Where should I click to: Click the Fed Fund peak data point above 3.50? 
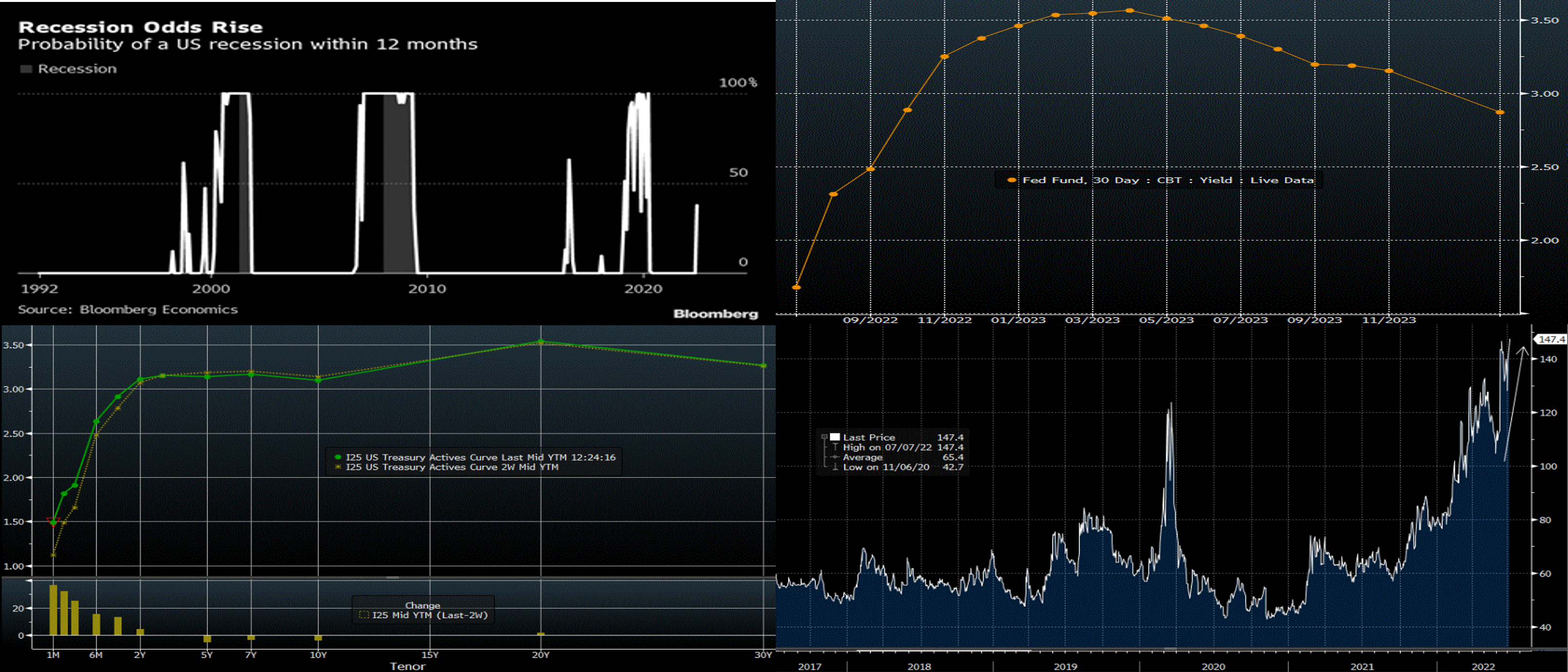pos(1130,11)
